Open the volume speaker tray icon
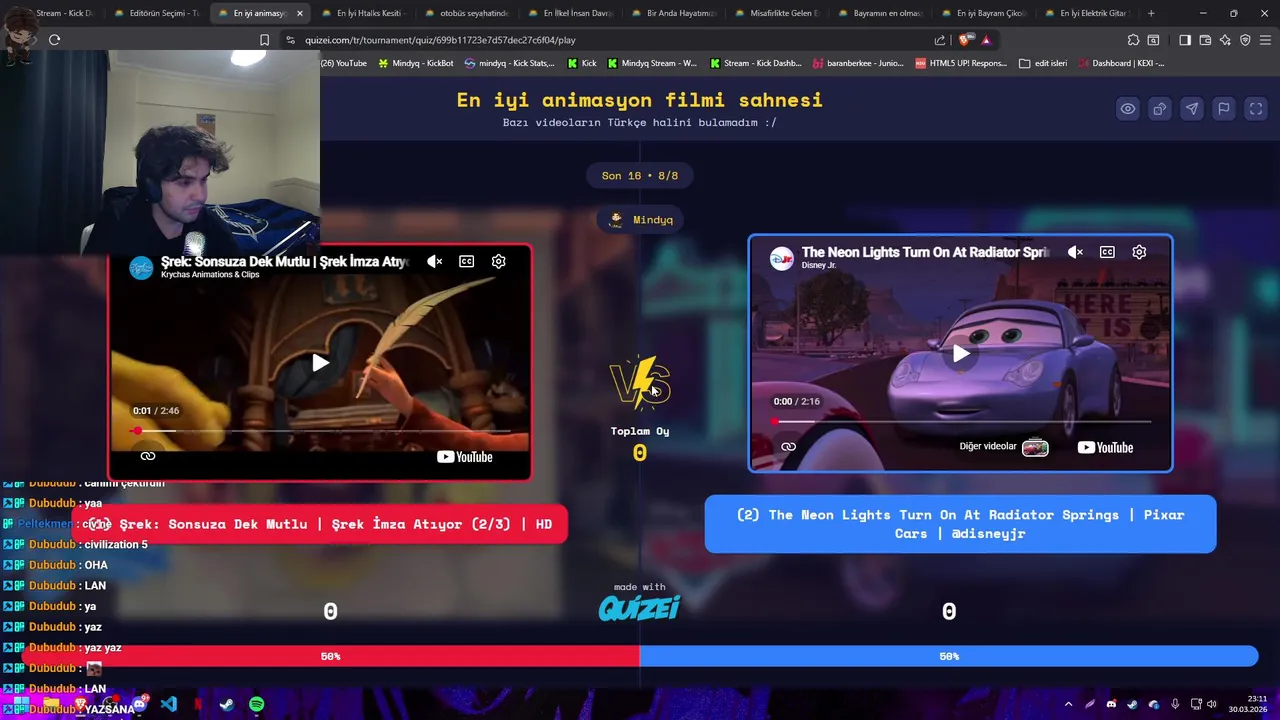Viewport: 1280px width, 720px height. click(1211, 705)
